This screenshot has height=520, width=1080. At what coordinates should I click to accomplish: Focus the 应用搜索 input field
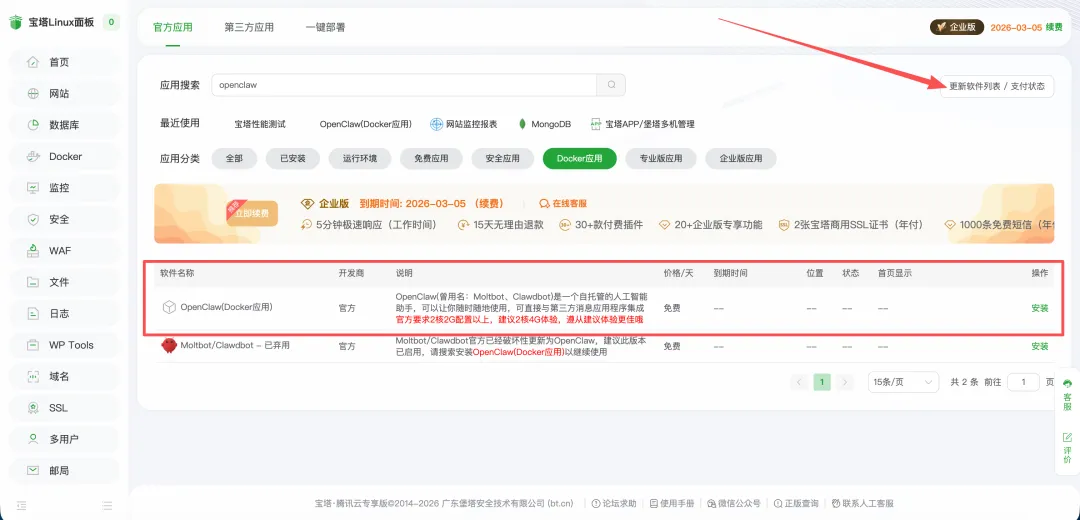point(404,85)
